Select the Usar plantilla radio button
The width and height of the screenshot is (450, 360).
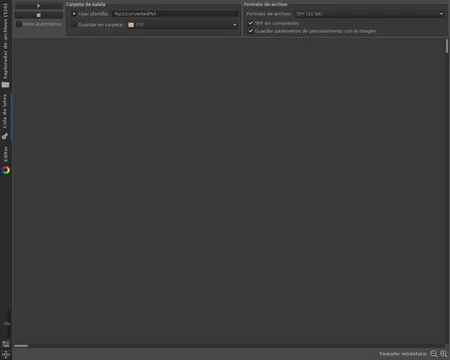[74, 14]
